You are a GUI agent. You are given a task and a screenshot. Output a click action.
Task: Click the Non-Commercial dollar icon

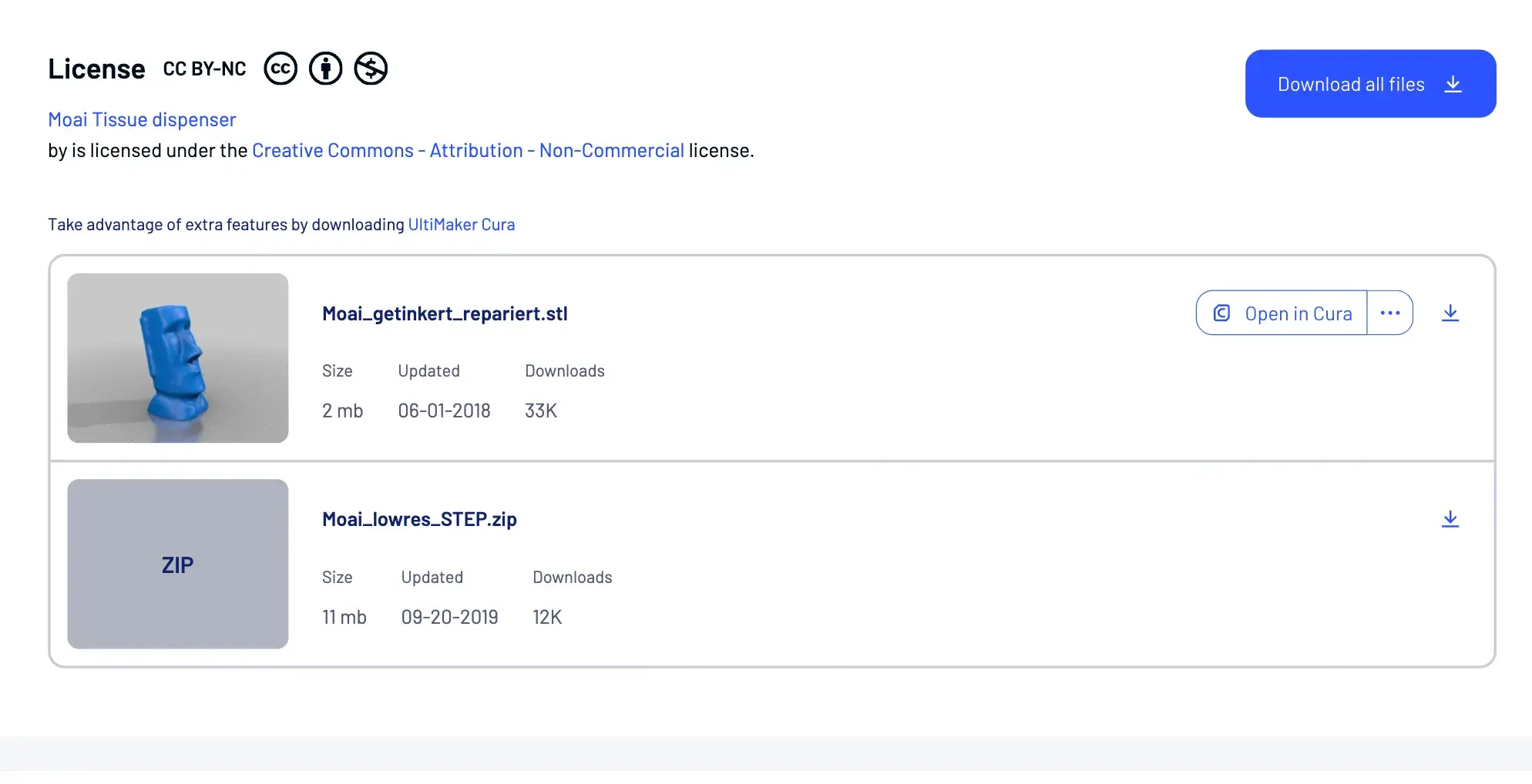tap(371, 69)
